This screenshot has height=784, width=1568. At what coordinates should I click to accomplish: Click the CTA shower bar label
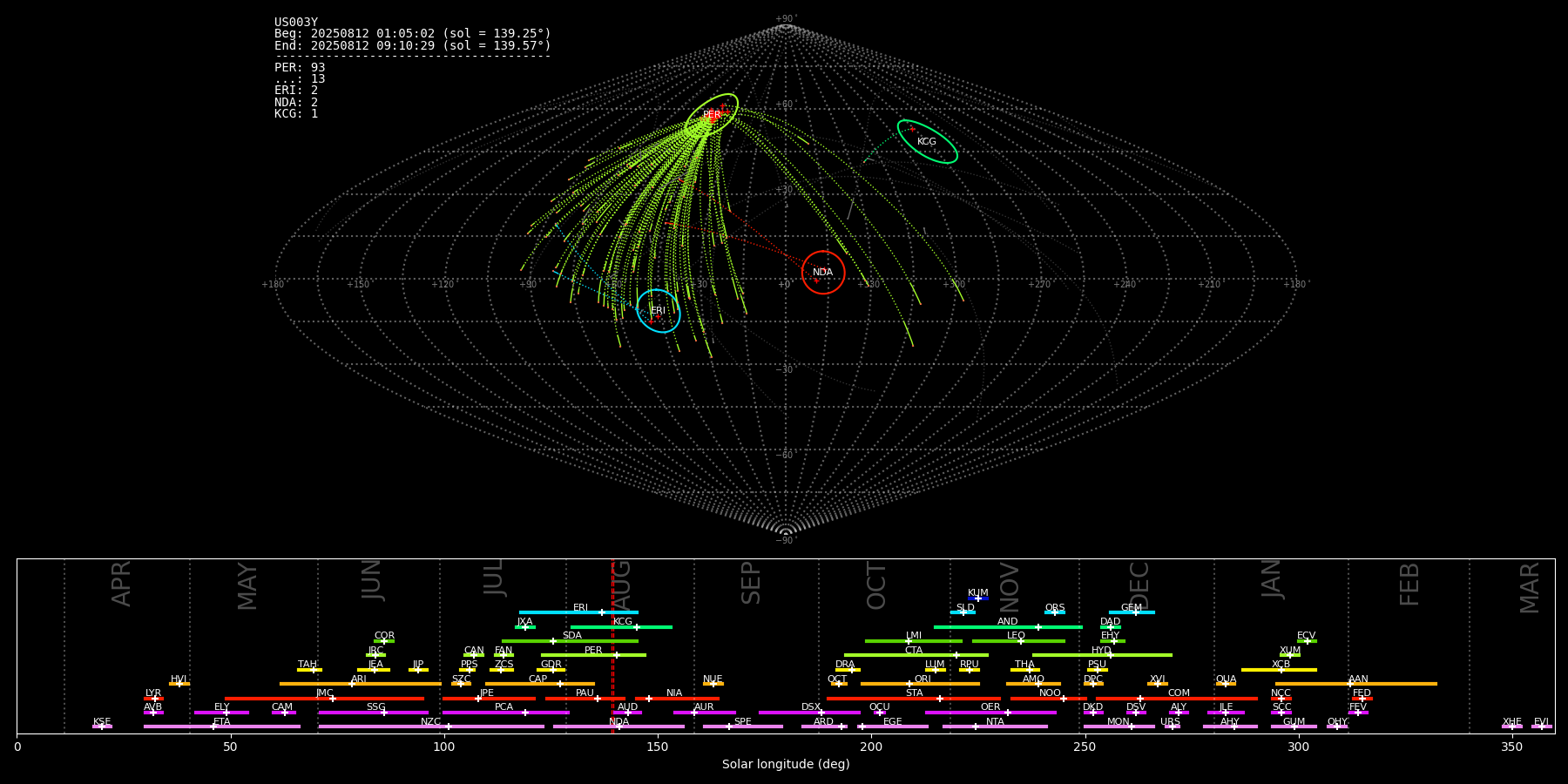[x=914, y=651]
